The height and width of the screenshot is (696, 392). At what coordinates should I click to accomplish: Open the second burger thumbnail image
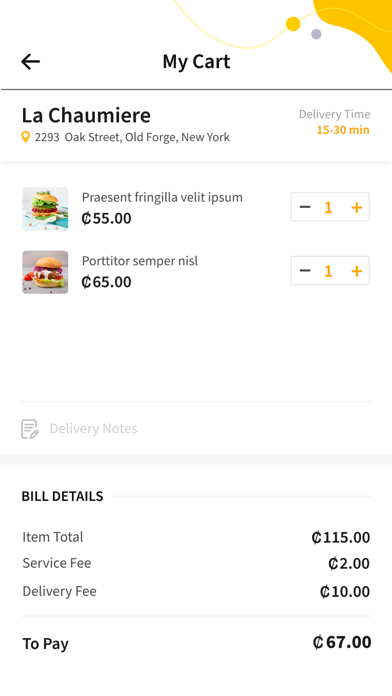(45, 272)
